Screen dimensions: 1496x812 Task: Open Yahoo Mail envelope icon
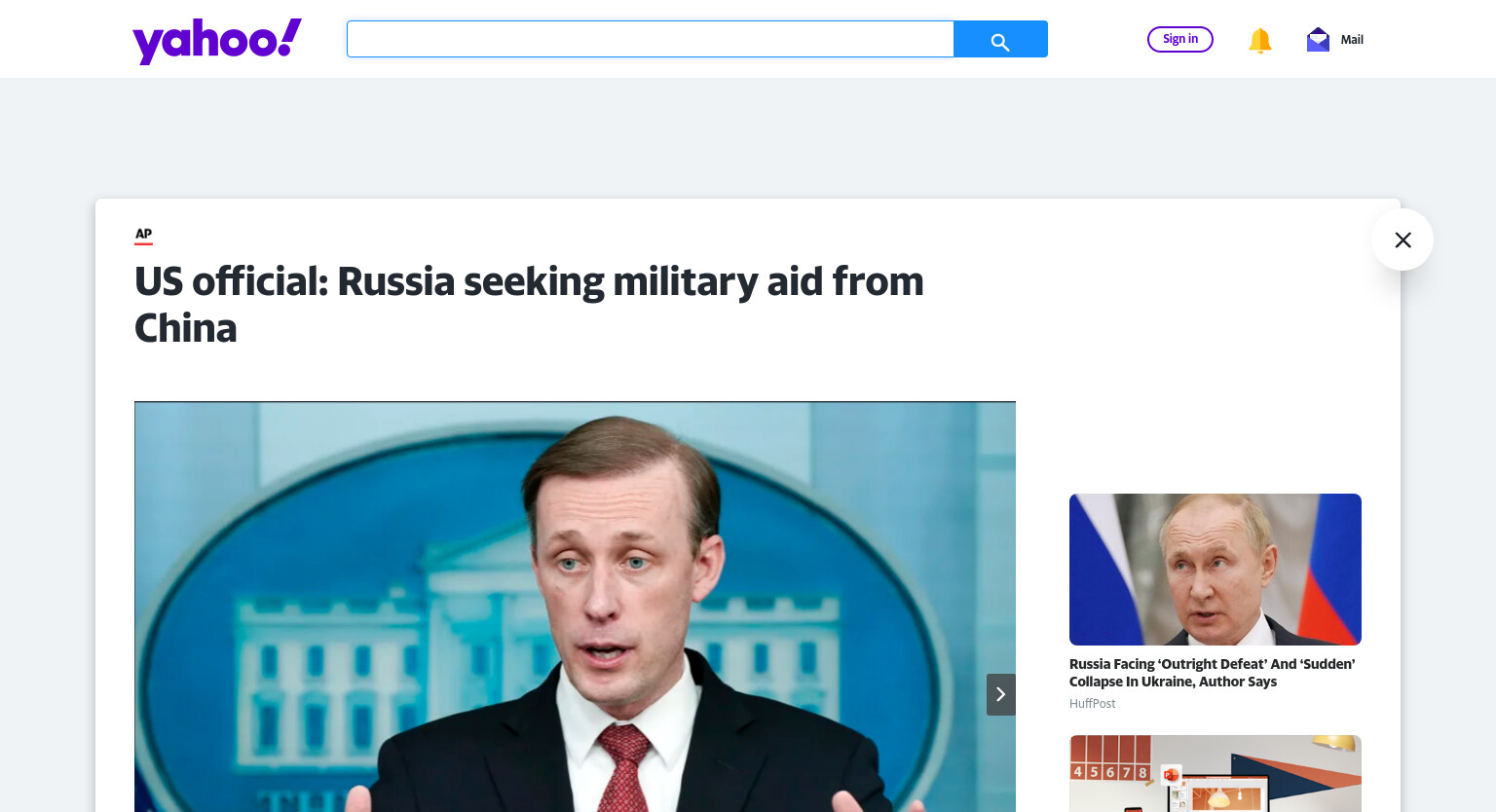(x=1318, y=39)
